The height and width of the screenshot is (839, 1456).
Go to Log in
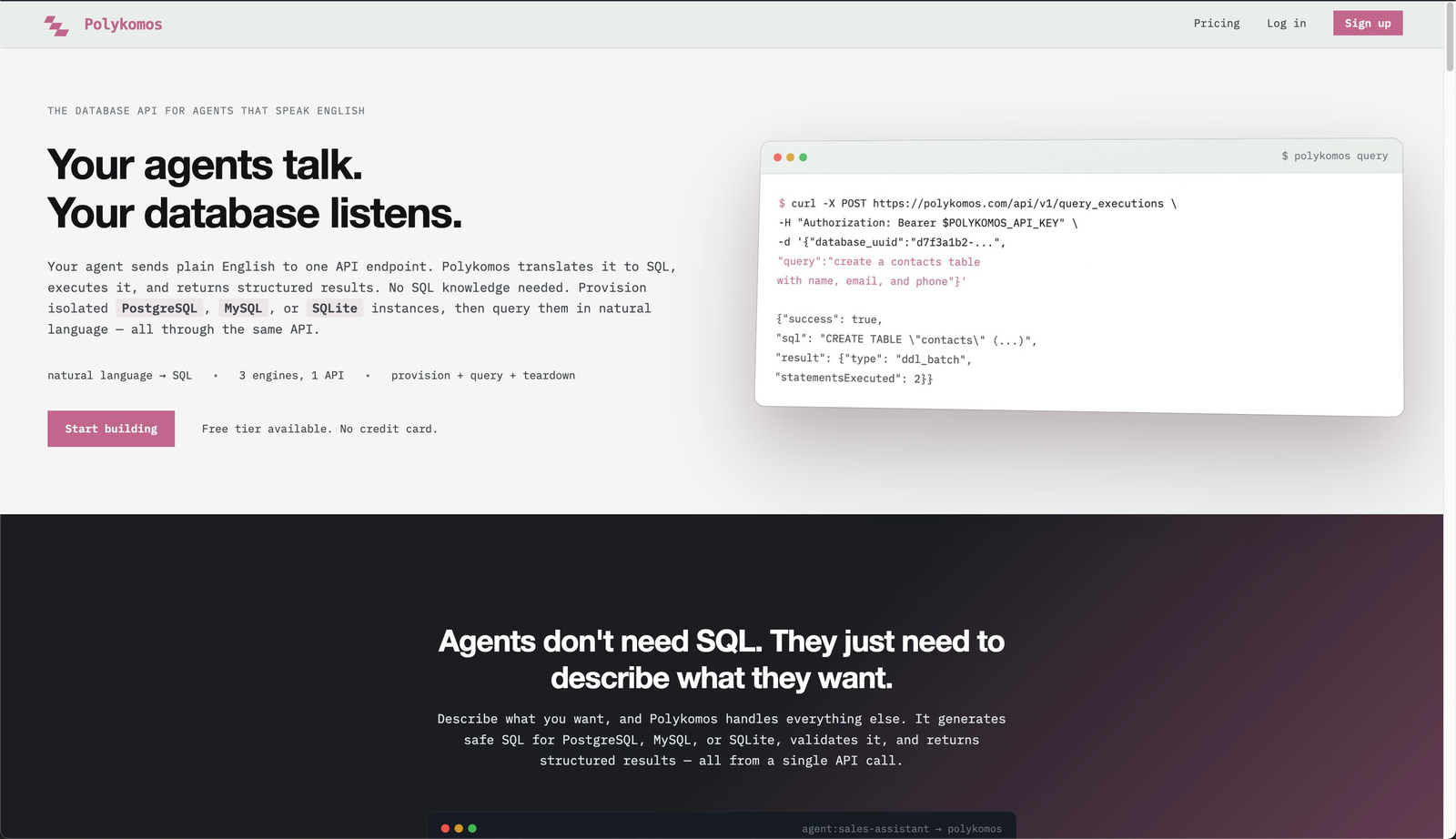pos(1286,24)
